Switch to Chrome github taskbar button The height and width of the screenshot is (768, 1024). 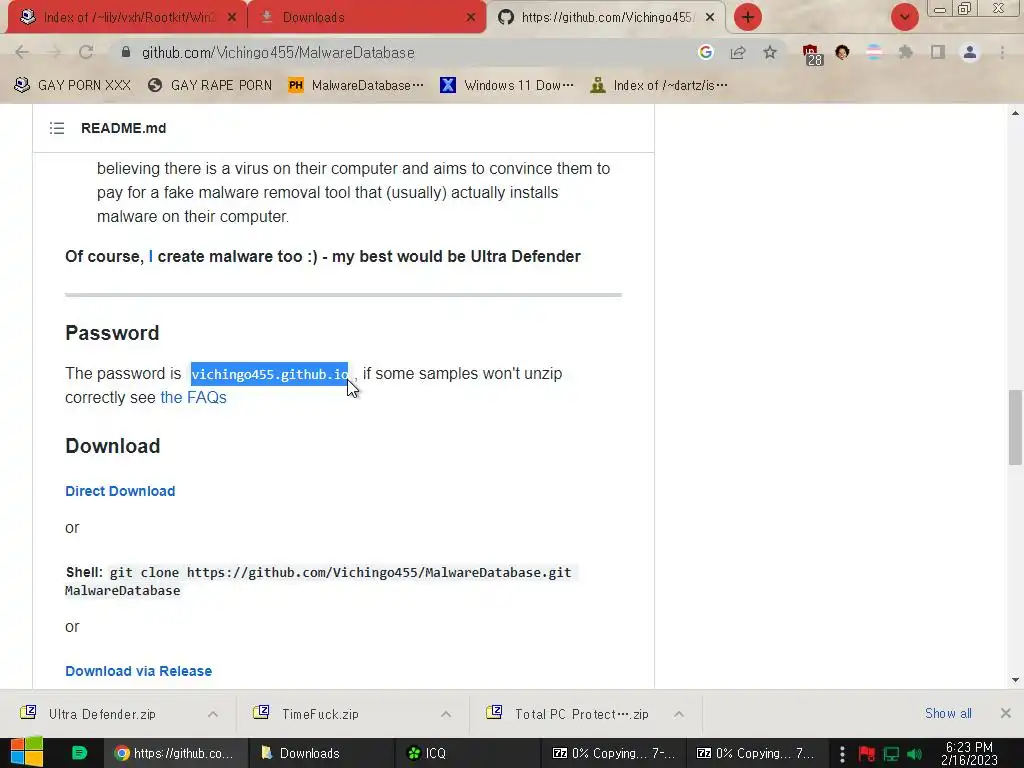[x=174, y=753]
